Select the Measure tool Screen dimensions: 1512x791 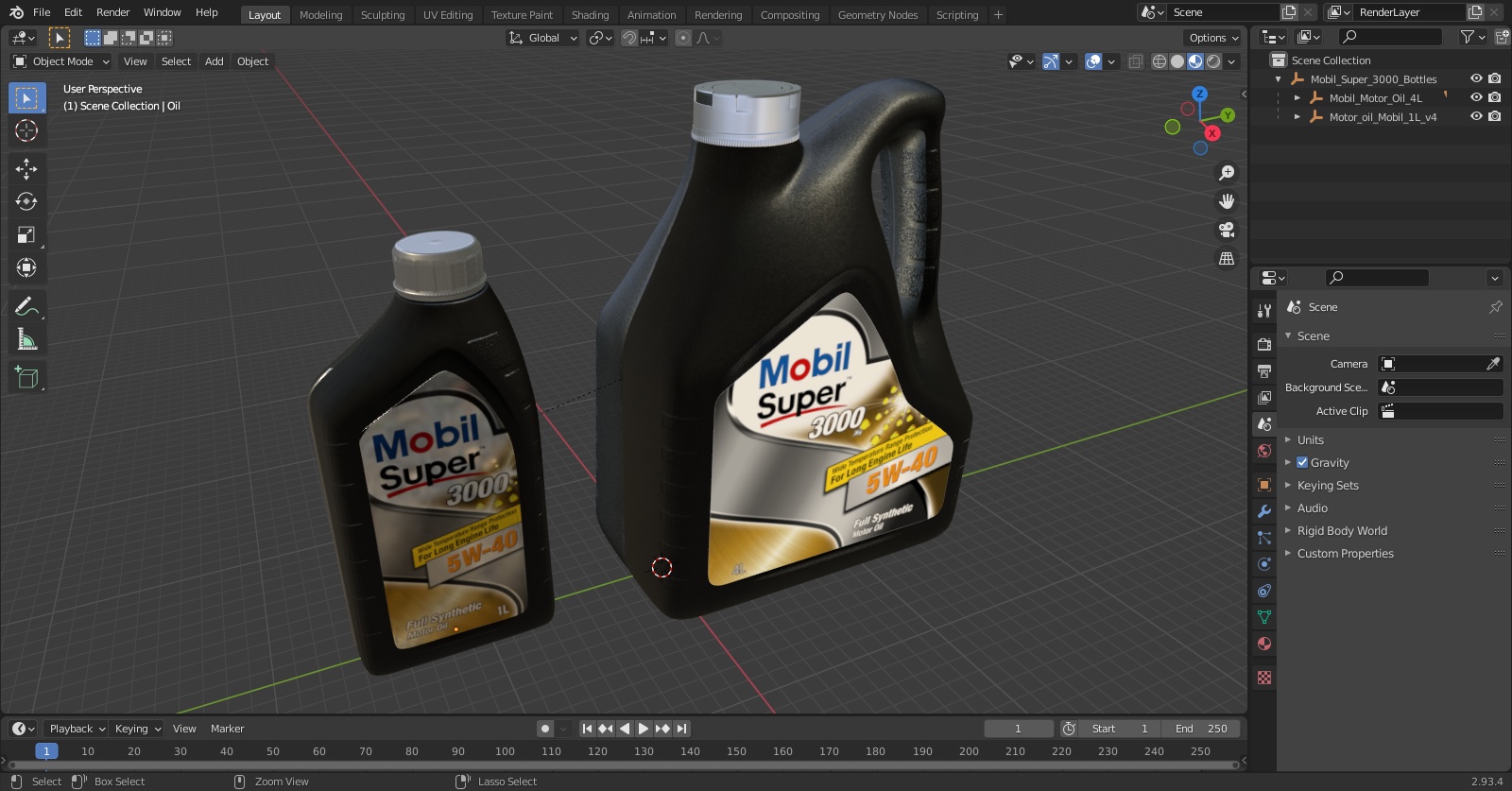[26, 339]
